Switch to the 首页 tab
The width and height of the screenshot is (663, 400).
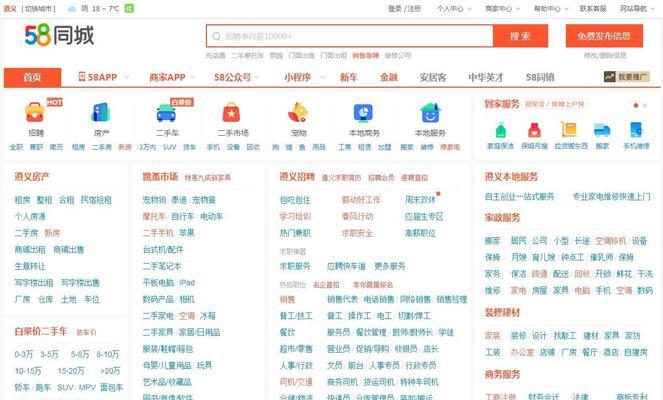coord(33,77)
